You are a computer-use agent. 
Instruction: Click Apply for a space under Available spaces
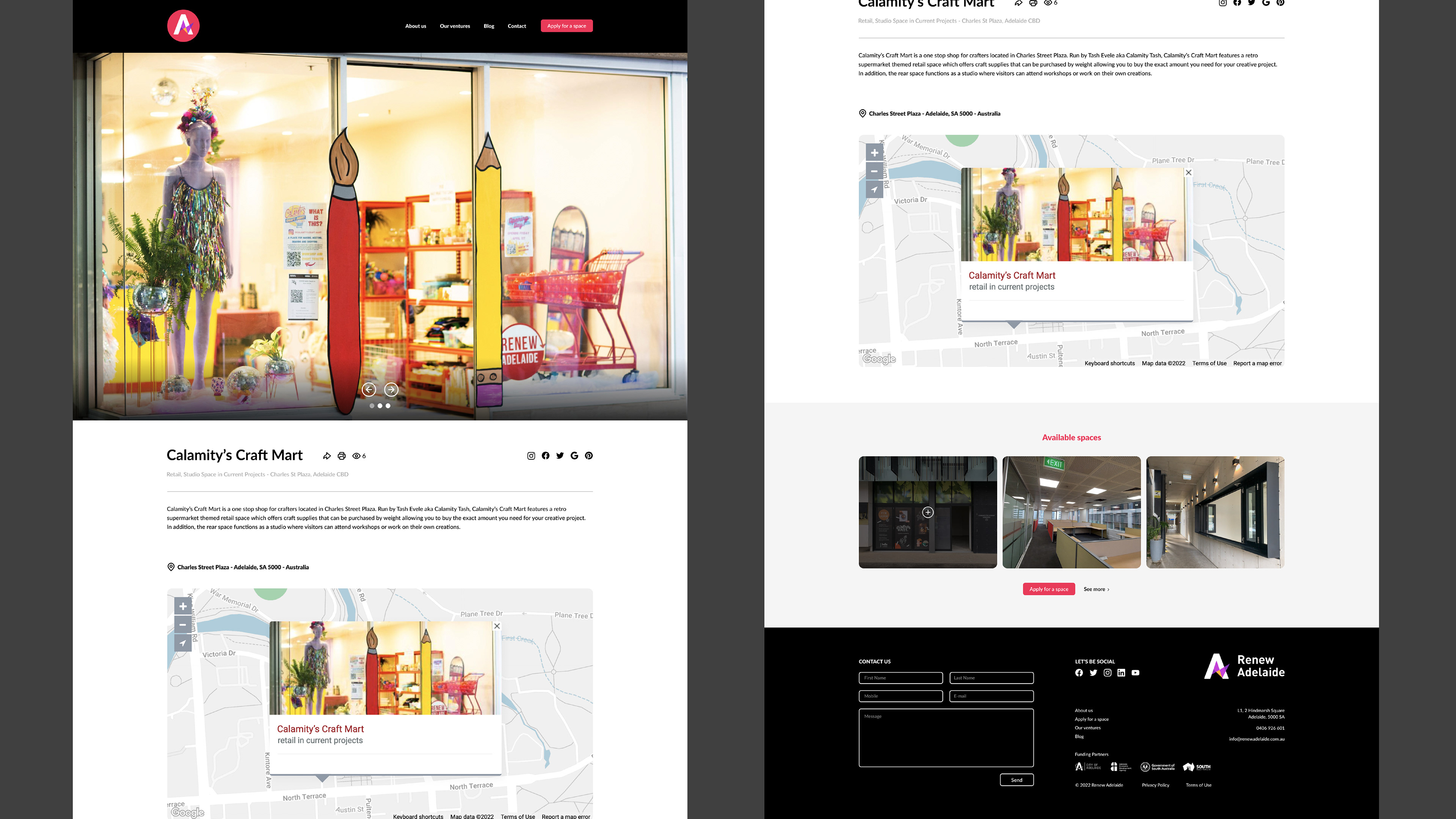[x=1048, y=589]
